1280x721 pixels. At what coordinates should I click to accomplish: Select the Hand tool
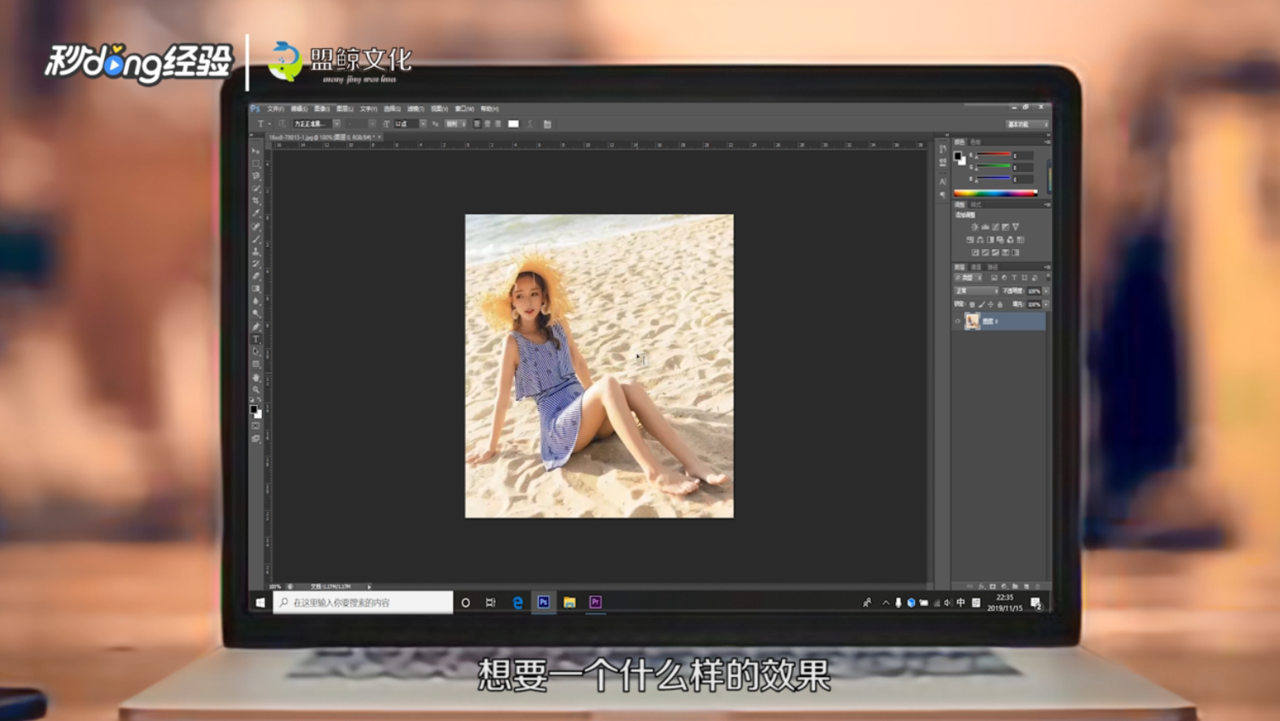[x=256, y=377]
